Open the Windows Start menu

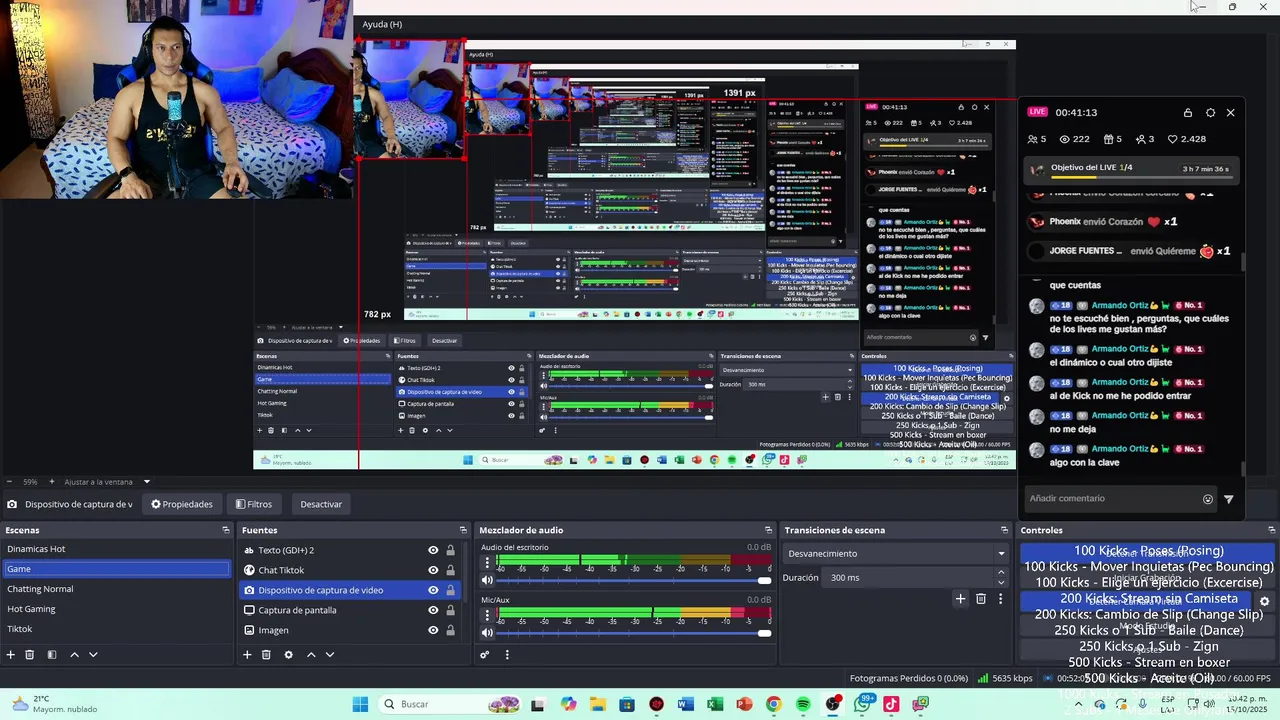pyautogui.click(x=360, y=704)
